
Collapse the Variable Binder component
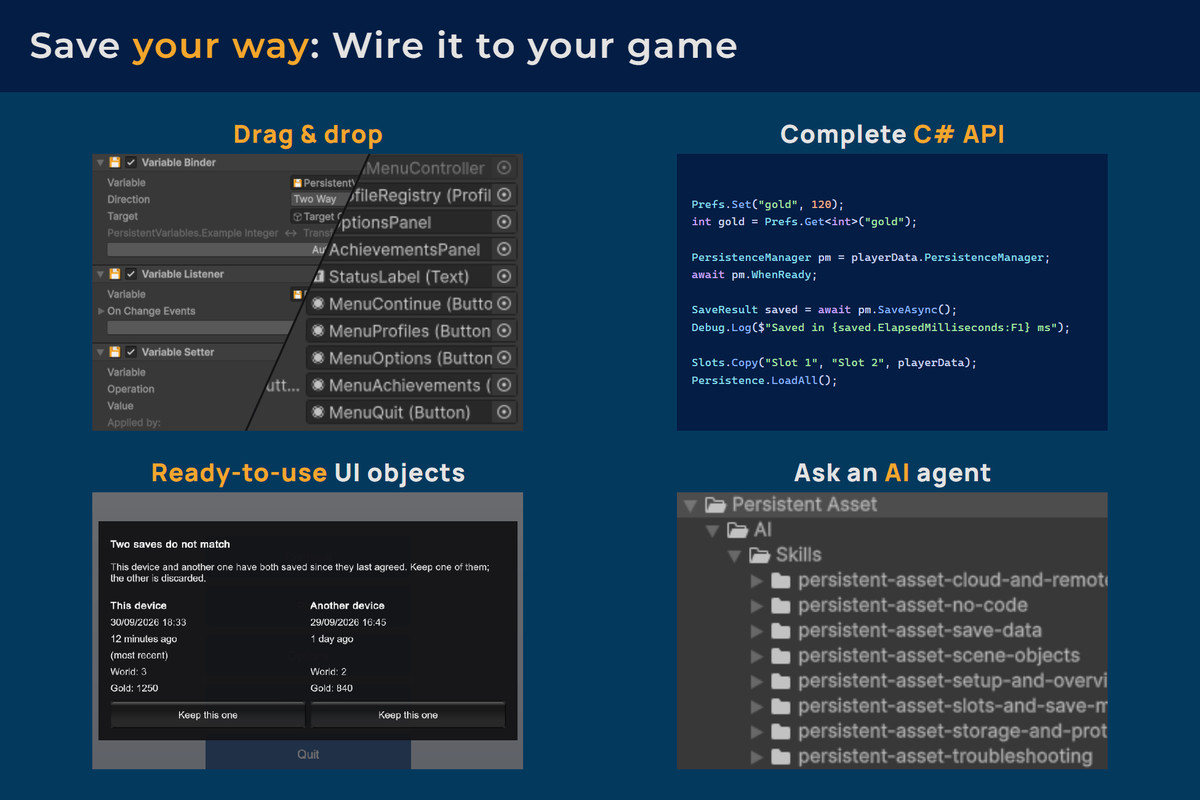(100, 162)
